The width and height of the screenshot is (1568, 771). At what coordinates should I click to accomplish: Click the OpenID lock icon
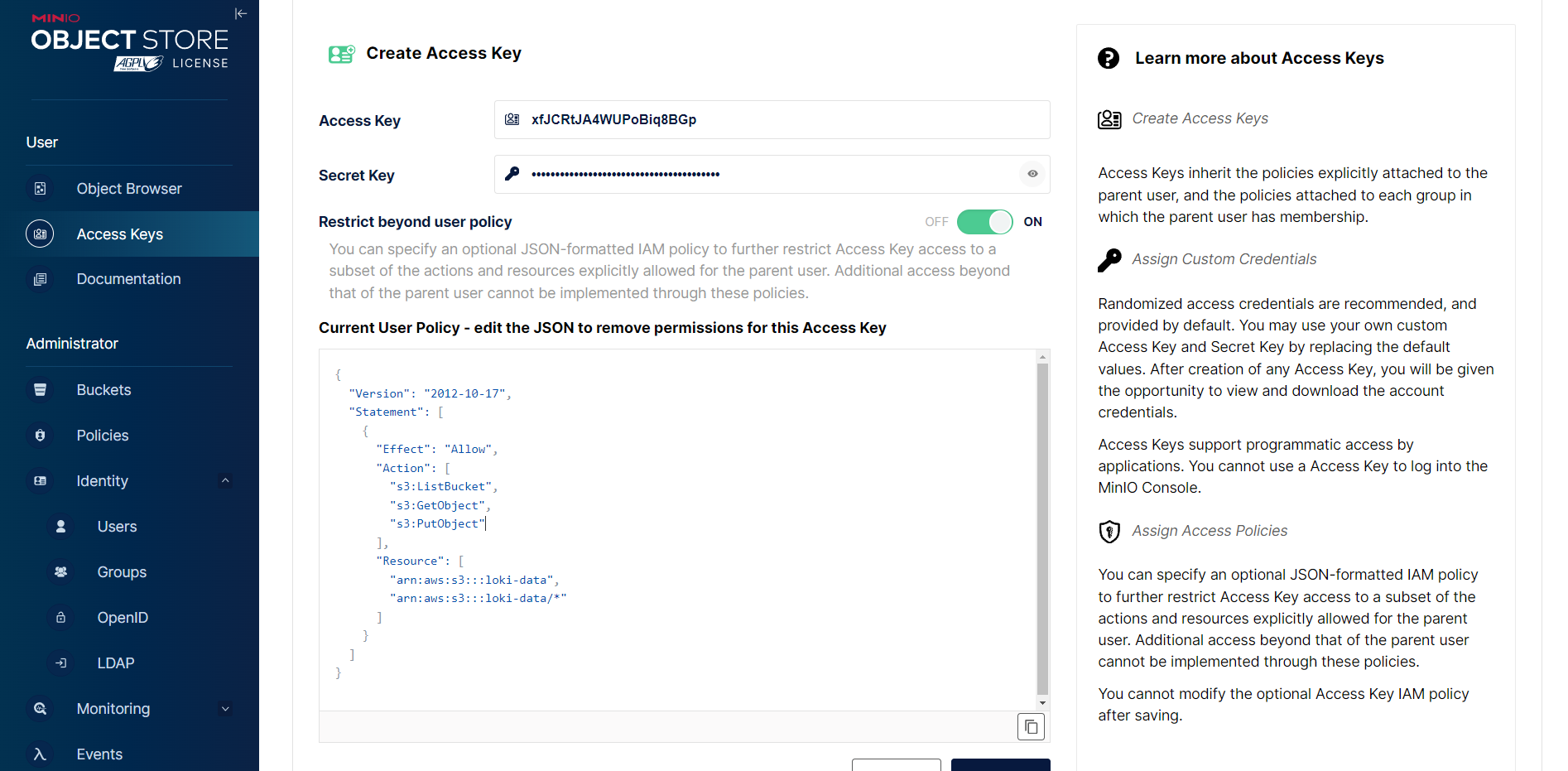pyautogui.click(x=60, y=618)
